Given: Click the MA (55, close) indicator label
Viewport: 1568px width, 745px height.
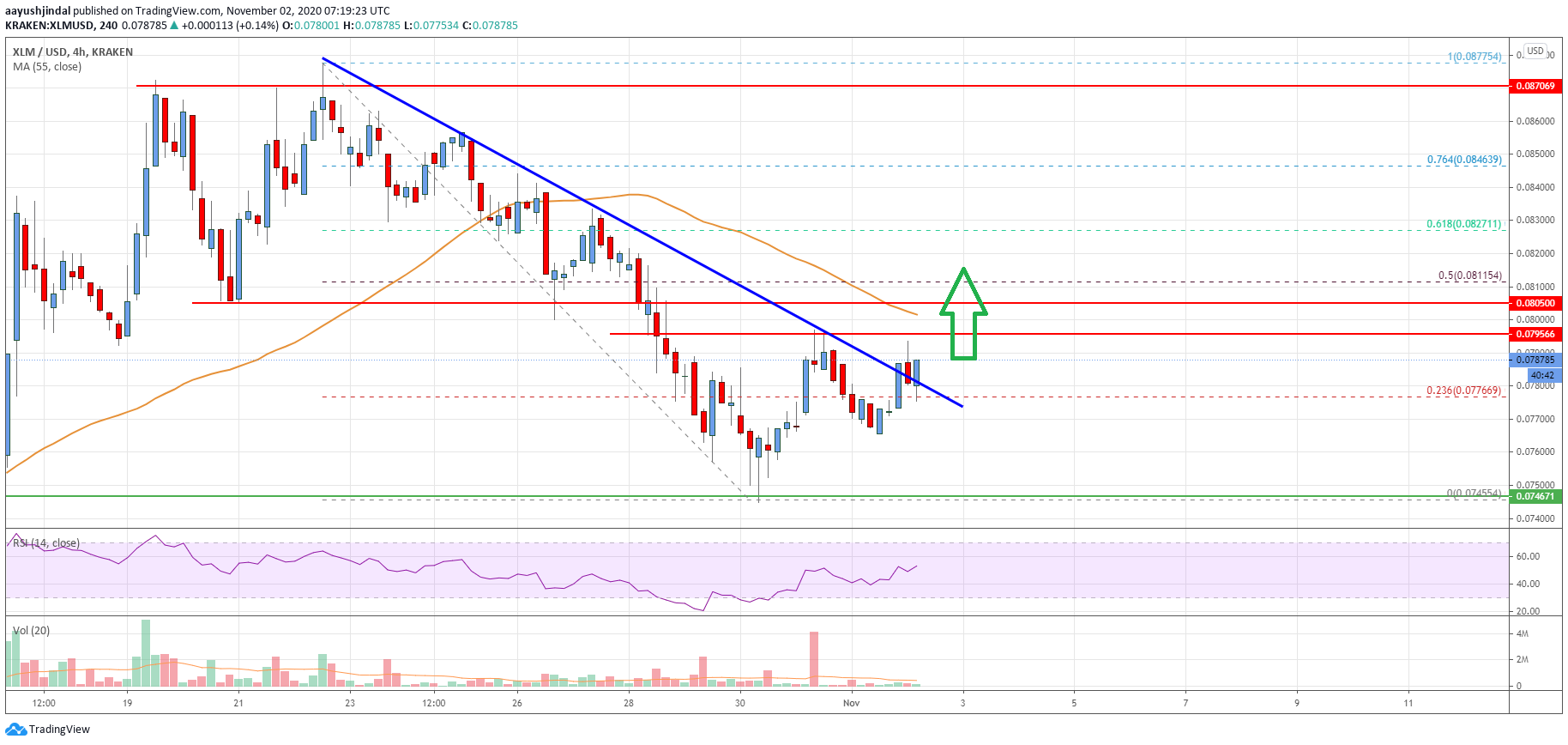Looking at the screenshot, I should [x=47, y=67].
